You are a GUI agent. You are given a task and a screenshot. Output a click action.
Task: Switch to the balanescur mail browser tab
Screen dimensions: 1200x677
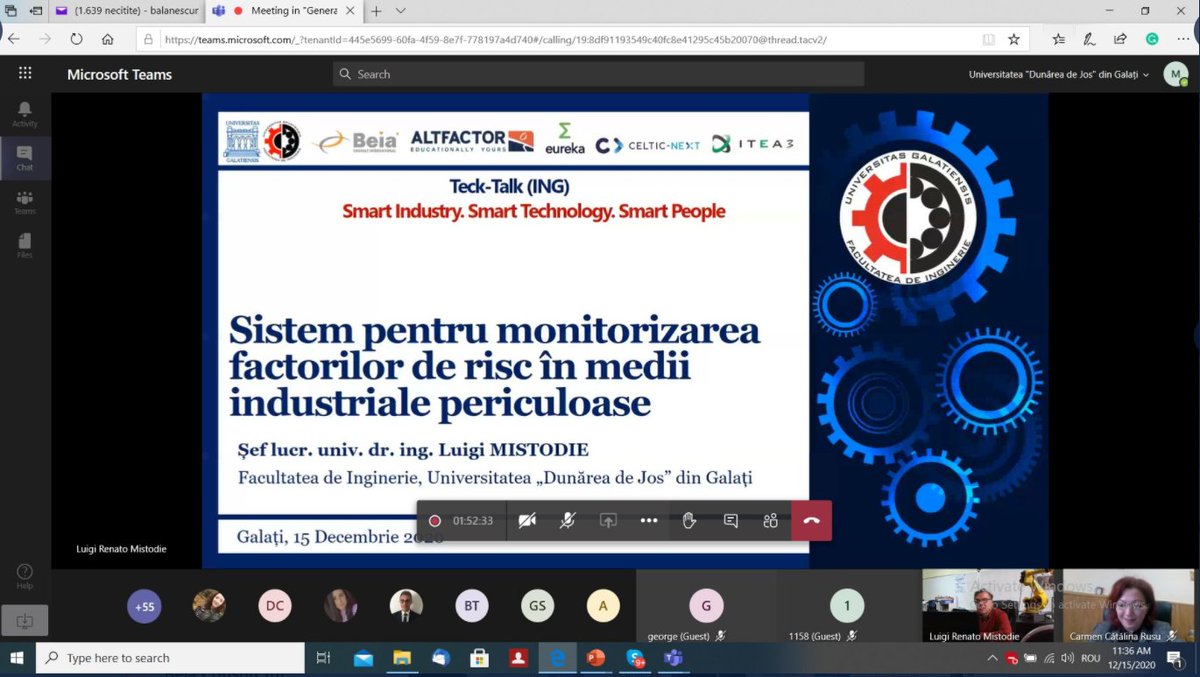pos(127,11)
